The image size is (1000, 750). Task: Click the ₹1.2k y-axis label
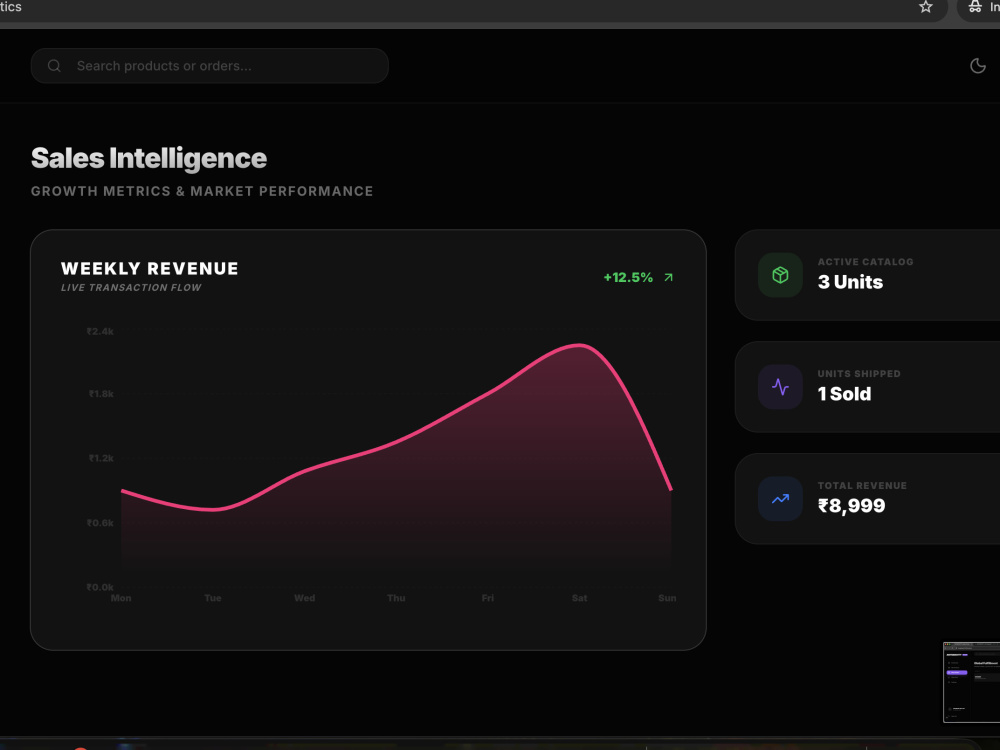coord(101,458)
